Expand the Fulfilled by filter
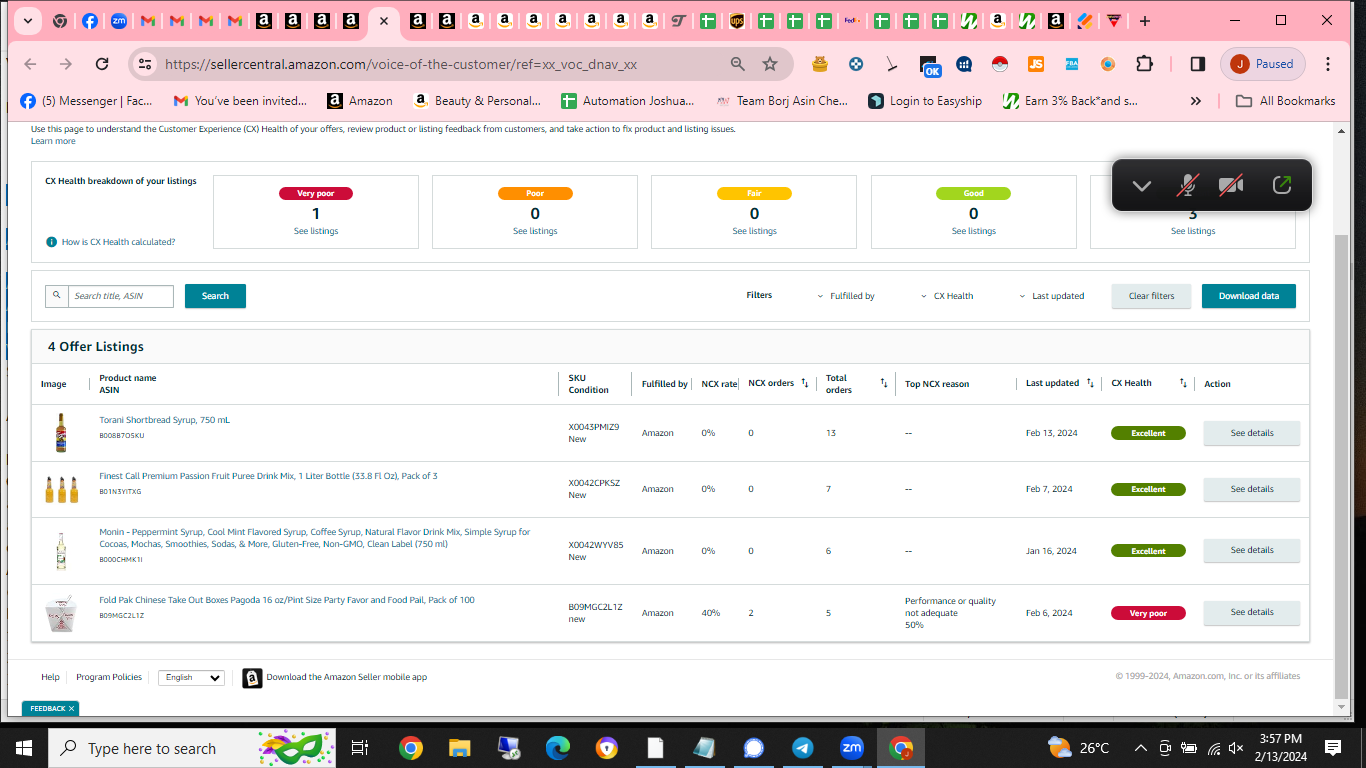Viewport: 1366px width, 768px height. click(x=846, y=296)
